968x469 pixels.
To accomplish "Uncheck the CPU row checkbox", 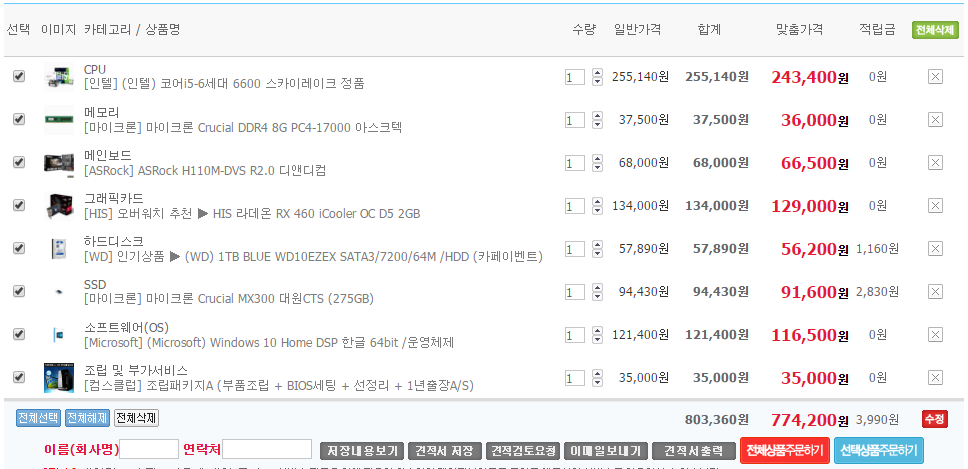I will [x=19, y=76].
